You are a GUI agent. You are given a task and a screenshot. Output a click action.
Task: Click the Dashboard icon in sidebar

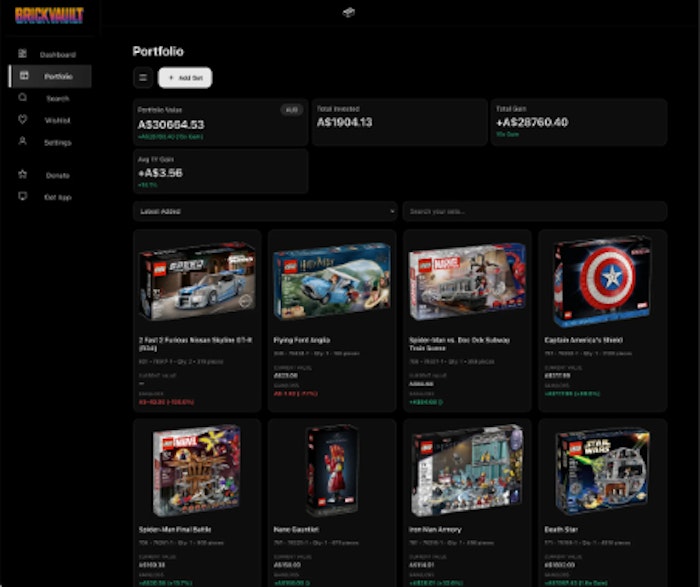coord(22,54)
